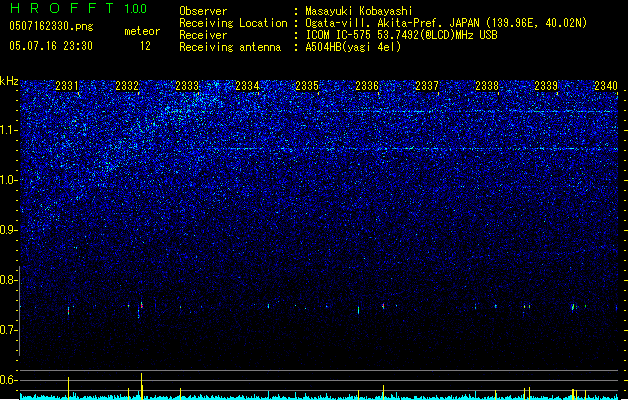This screenshot has height=400, width=629.
Task: Click the 0.8 kHz axis label
Action: pos(8,280)
